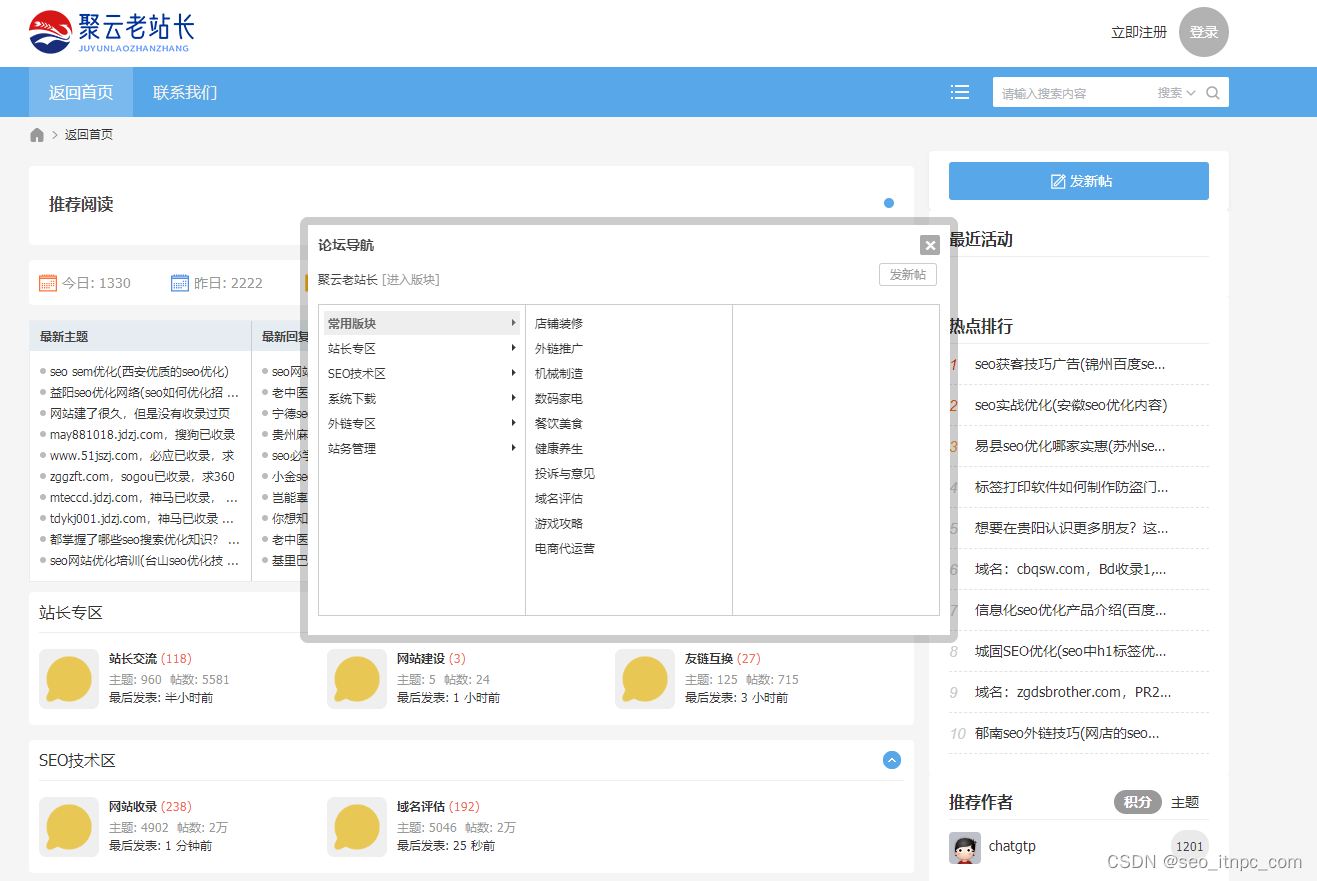The width and height of the screenshot is (1317, 881).
Task: Open the 搜索 type dropdown
Action: click(1177, 93)
